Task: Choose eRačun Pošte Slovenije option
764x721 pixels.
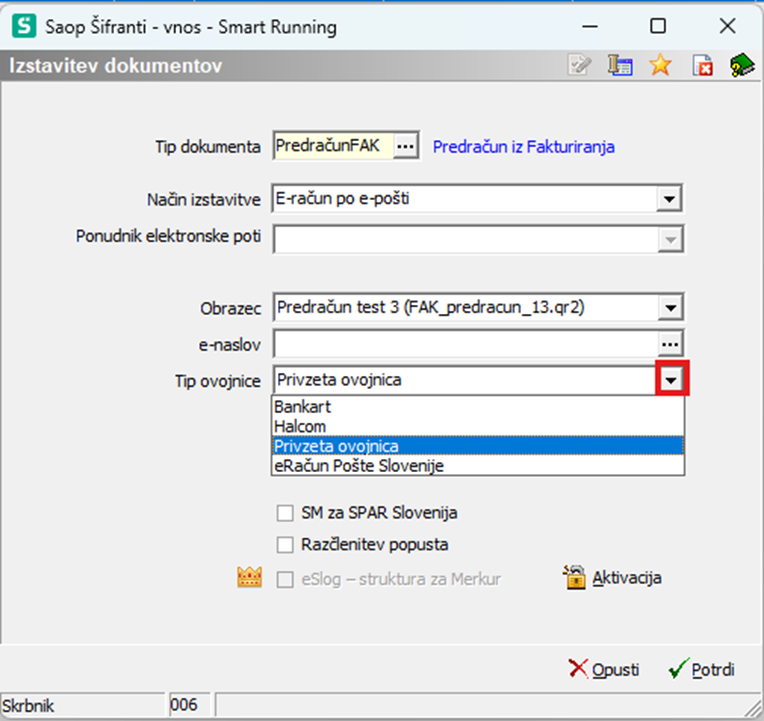Action: coord(478,465)
